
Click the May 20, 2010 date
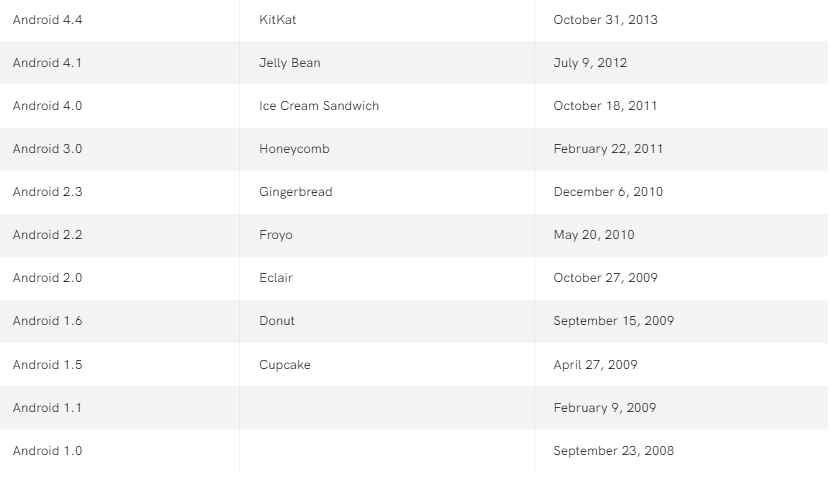[x=594, y=235]
